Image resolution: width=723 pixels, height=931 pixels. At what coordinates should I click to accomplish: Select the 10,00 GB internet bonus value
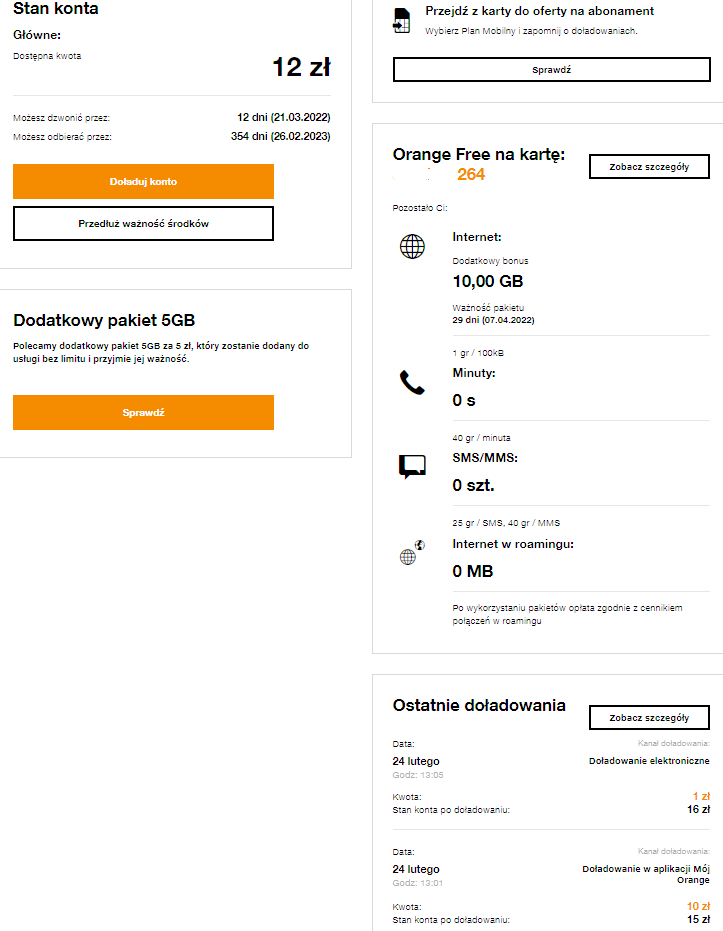pyautogui.click(x=488, y=281)
